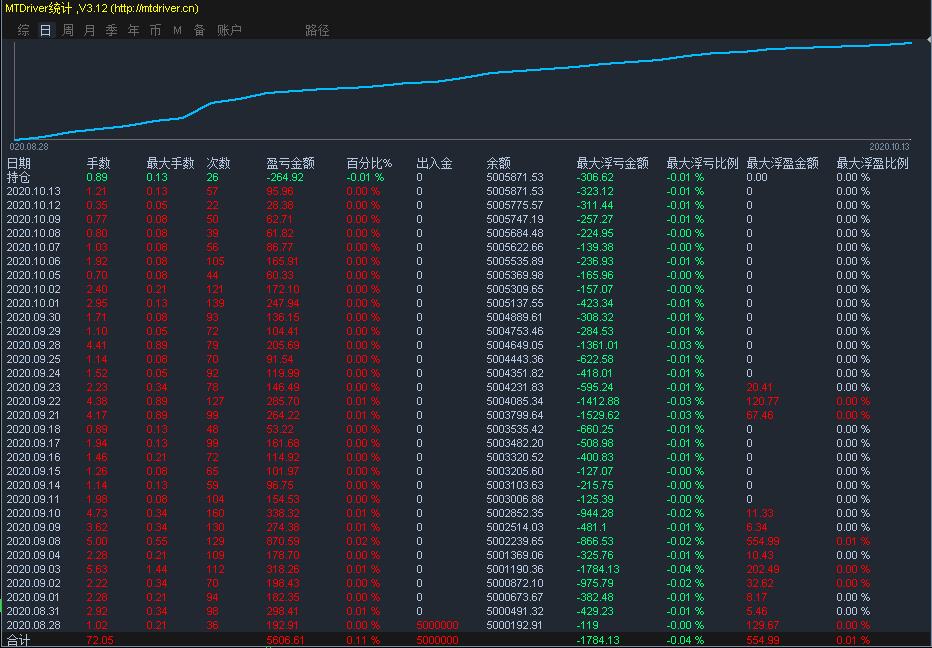The width and height of the screenshot is (932, 648).
Task: Click max floating loss -1784.13 for 2020.09.03
Action: tap(598, 569)
